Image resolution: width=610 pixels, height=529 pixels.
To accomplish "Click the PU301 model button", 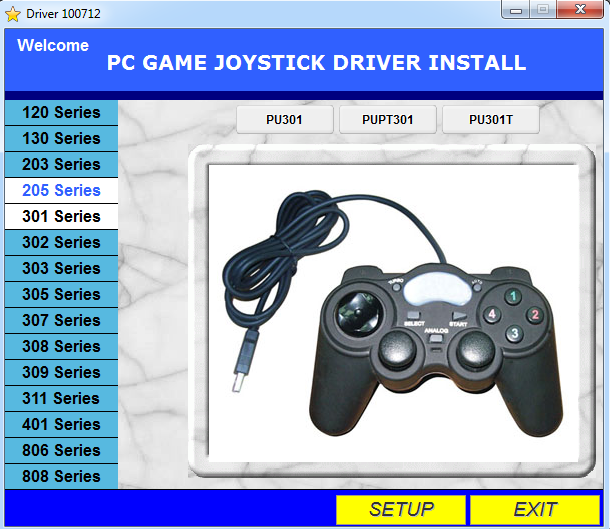I will [284, 120].
